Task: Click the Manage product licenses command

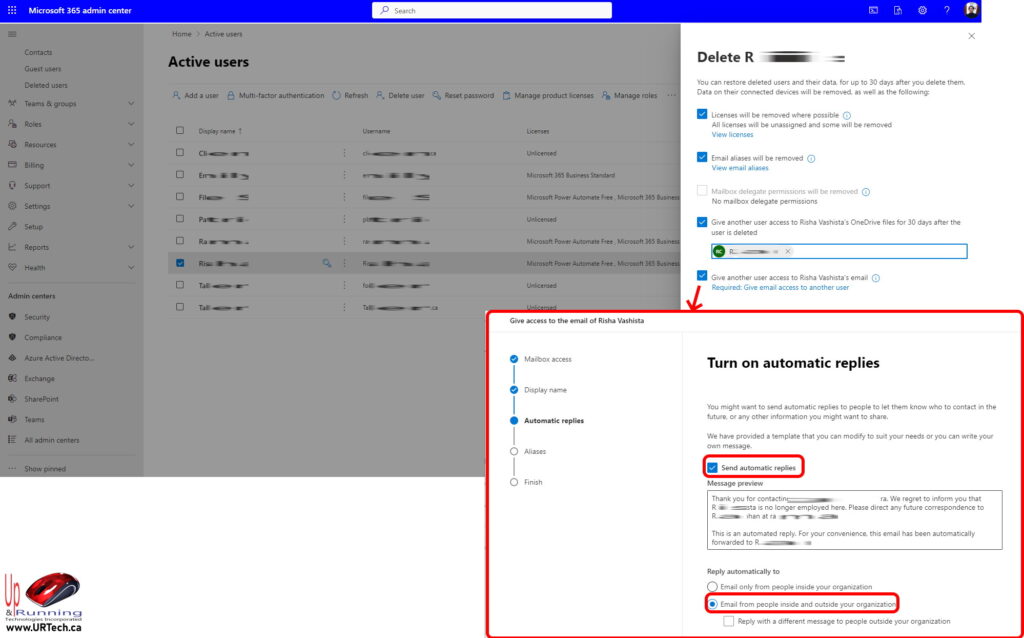Action: [551, 96]
